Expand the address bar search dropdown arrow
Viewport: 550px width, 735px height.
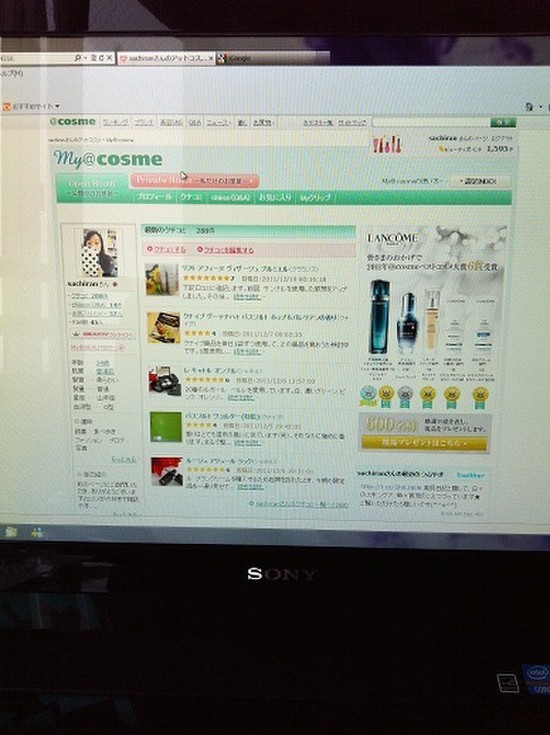(x=85, y=58)
